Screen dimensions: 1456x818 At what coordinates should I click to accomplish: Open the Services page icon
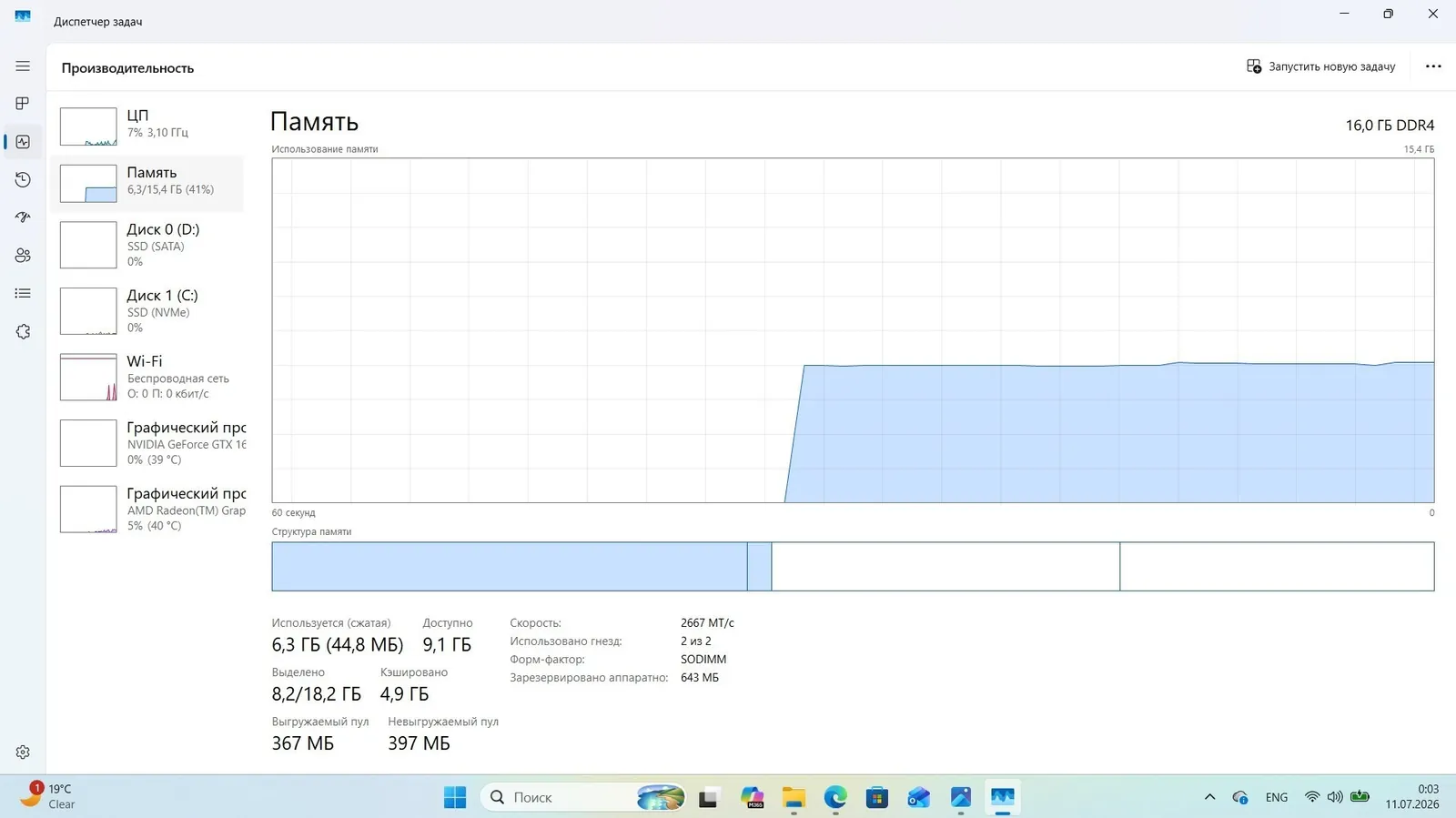coord(23,332)
